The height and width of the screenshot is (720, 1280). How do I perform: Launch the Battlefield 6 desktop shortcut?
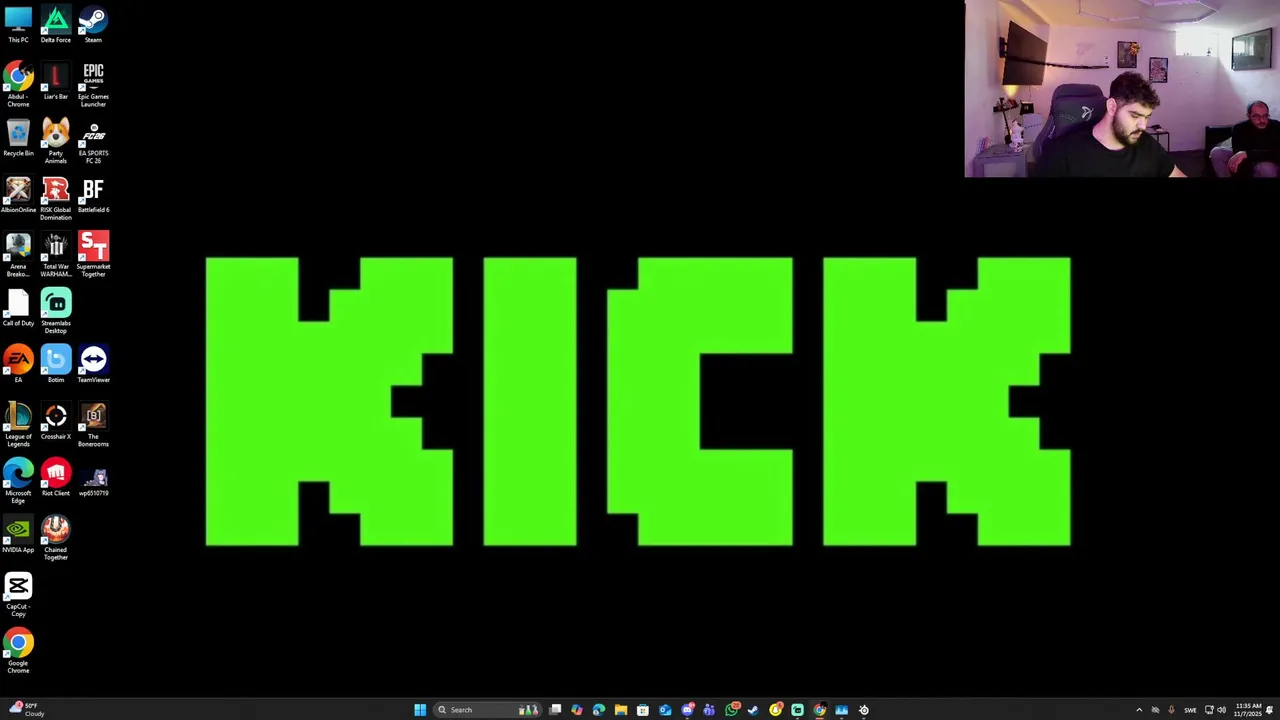click(x=93, y=195)
